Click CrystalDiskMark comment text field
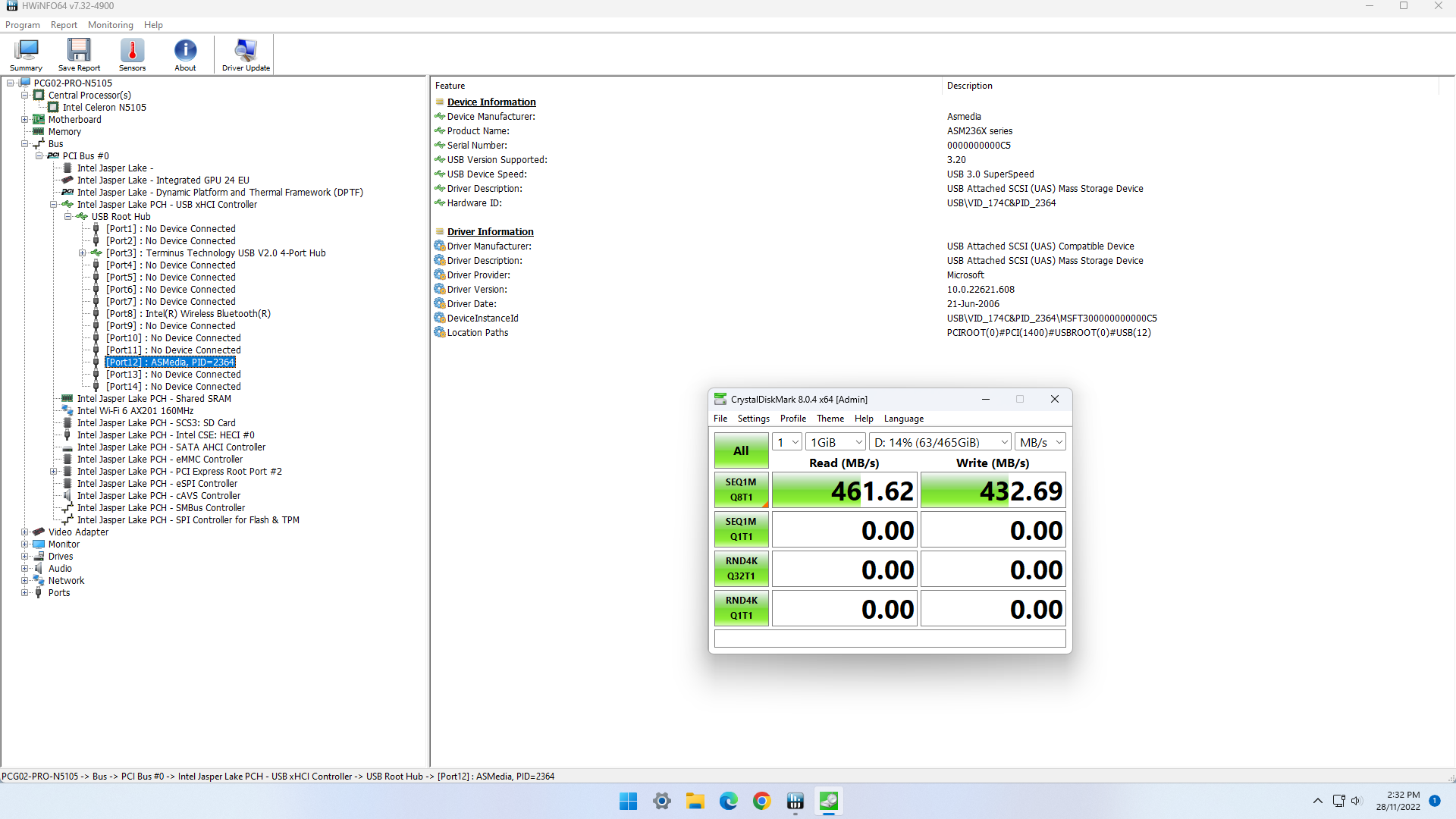The image size is (1456, 819). (890, 639)
